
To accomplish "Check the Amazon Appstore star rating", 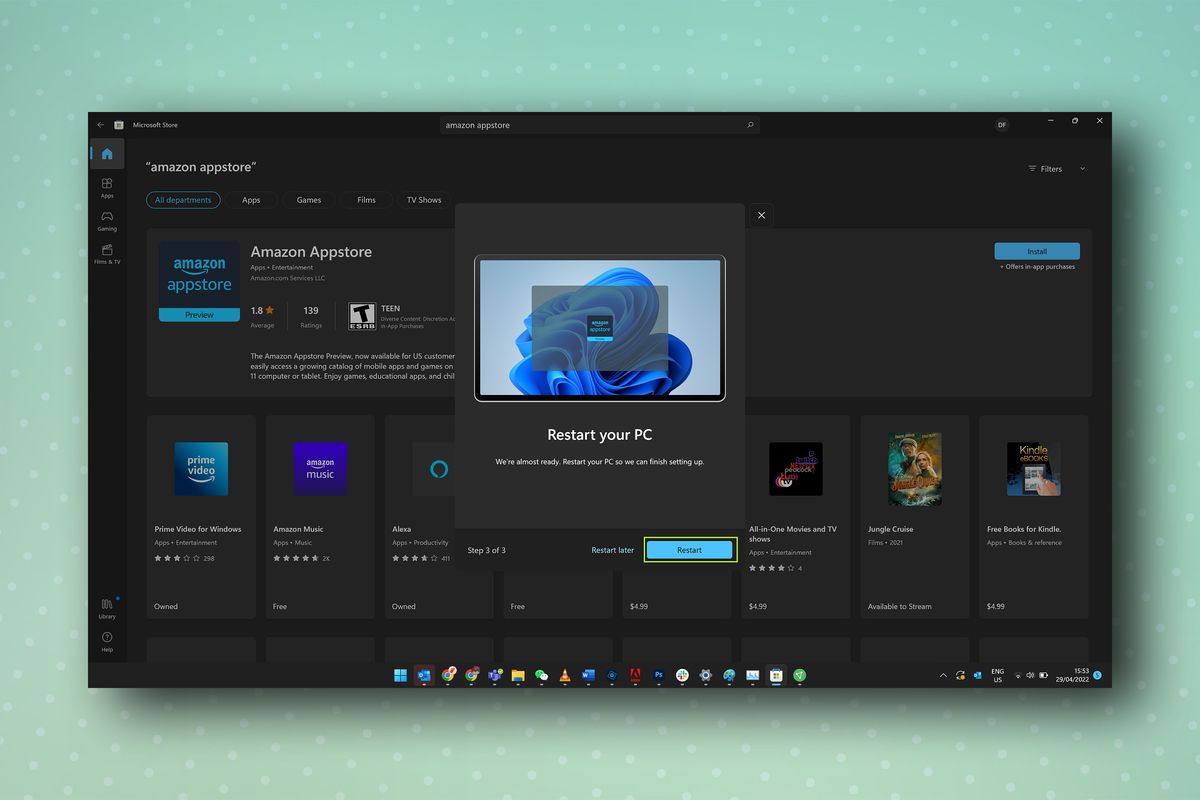I will pos(262,311).
